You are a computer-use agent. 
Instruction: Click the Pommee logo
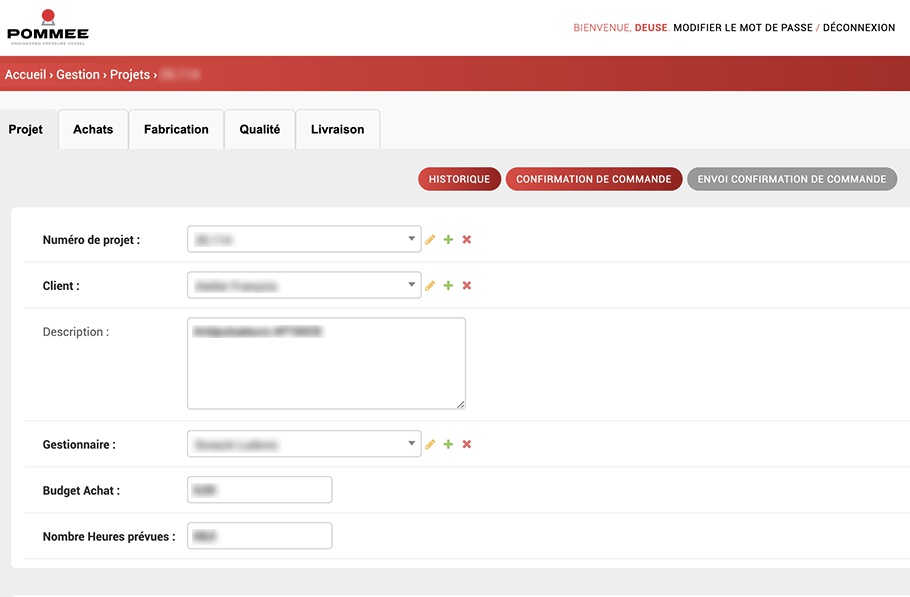coord(48,27)
